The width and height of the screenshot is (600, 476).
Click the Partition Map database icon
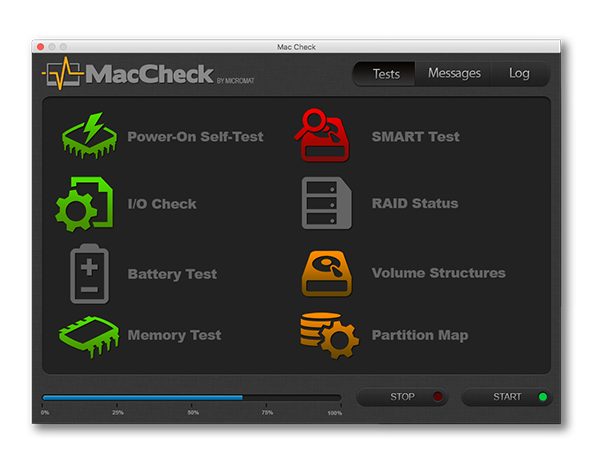(329, 336)
